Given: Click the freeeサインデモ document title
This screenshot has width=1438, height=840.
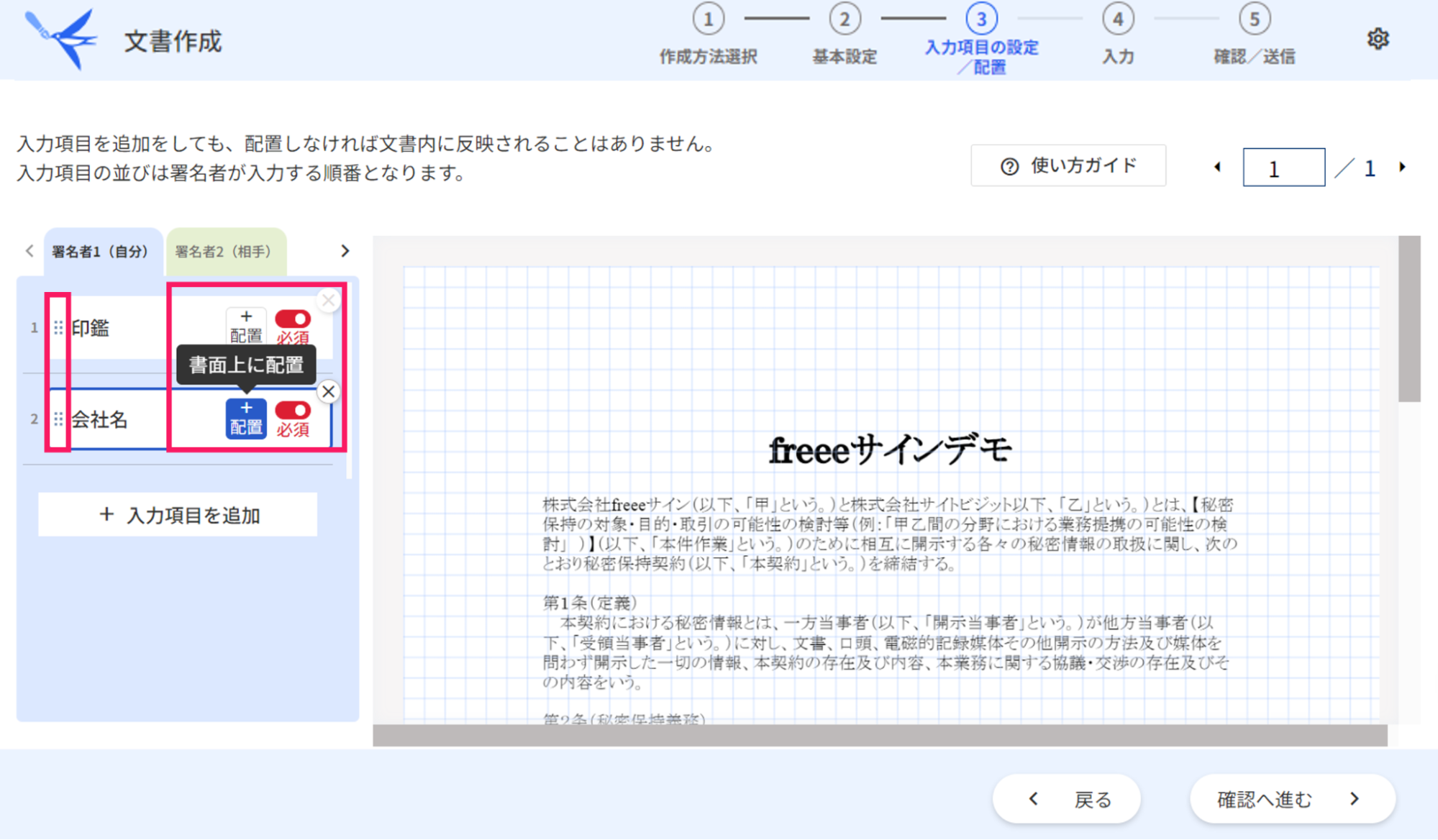Looking at the screenshot, I should (x=891, y=451).
